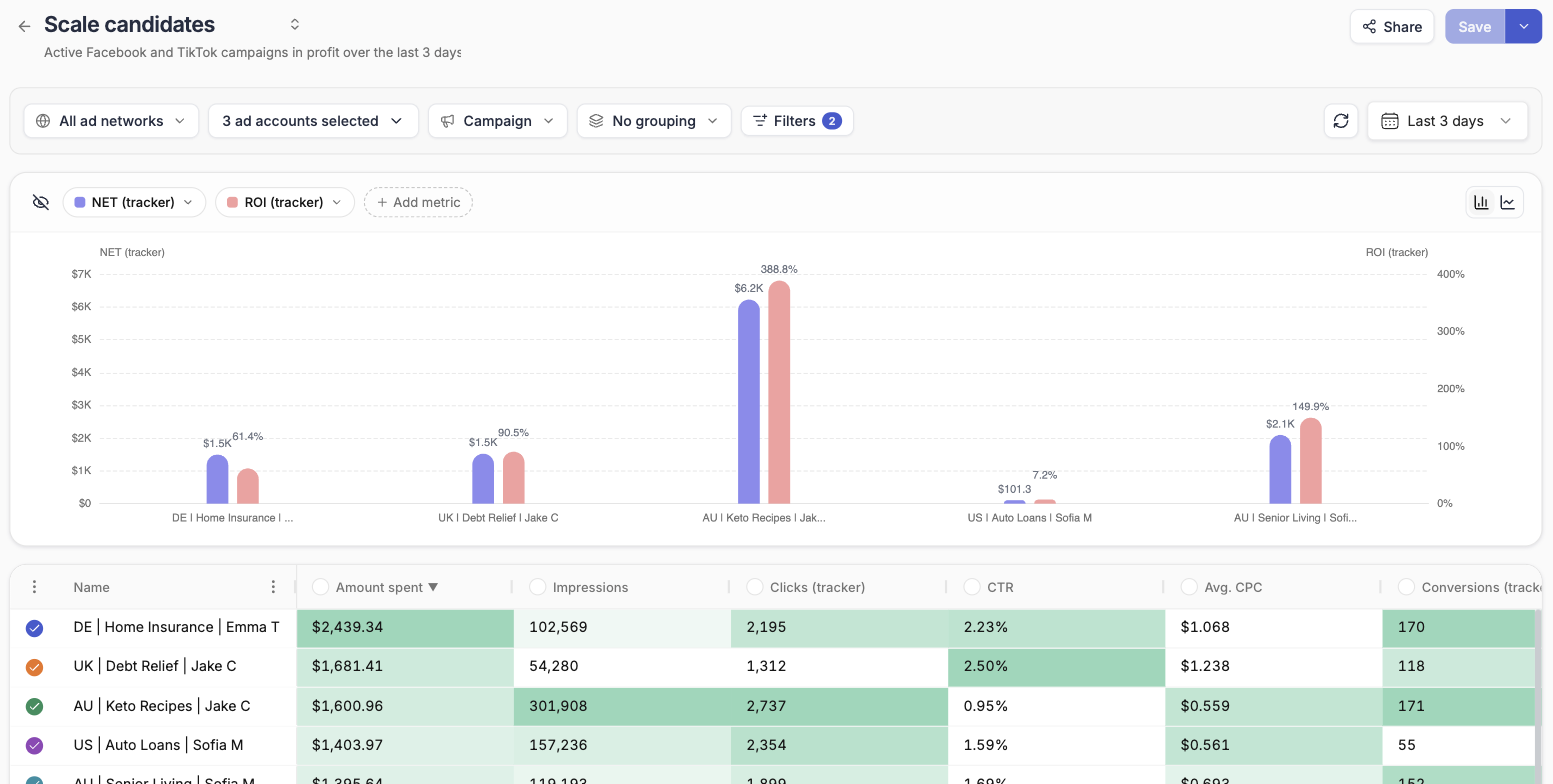Click Add metric
This screenshot has height=784, width=1553.
click(418, 202)
